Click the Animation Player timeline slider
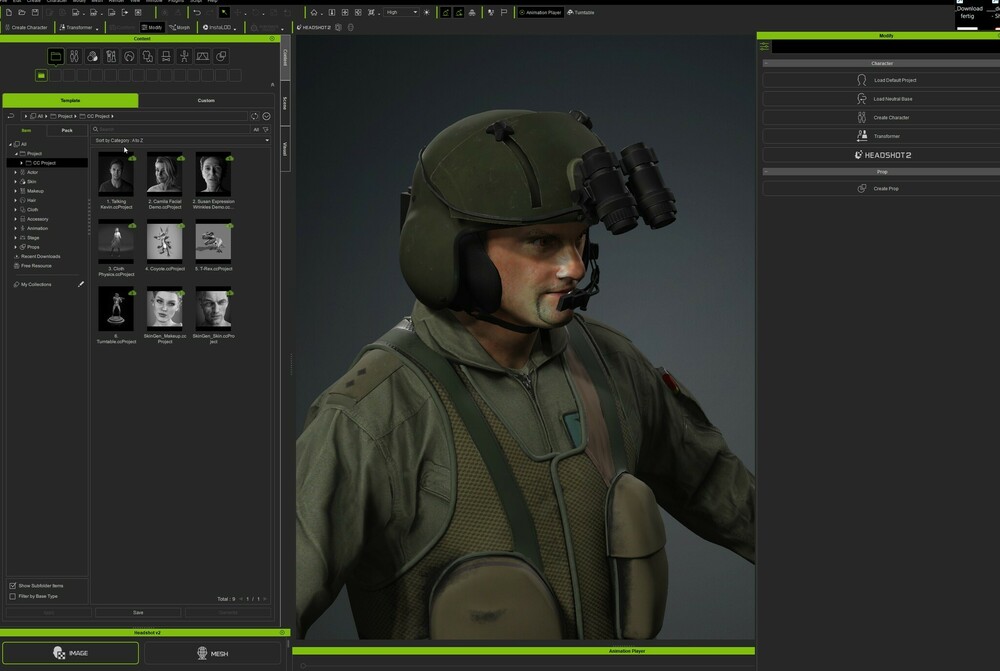This screenshot has width=1000, height=671. (304, 664)
